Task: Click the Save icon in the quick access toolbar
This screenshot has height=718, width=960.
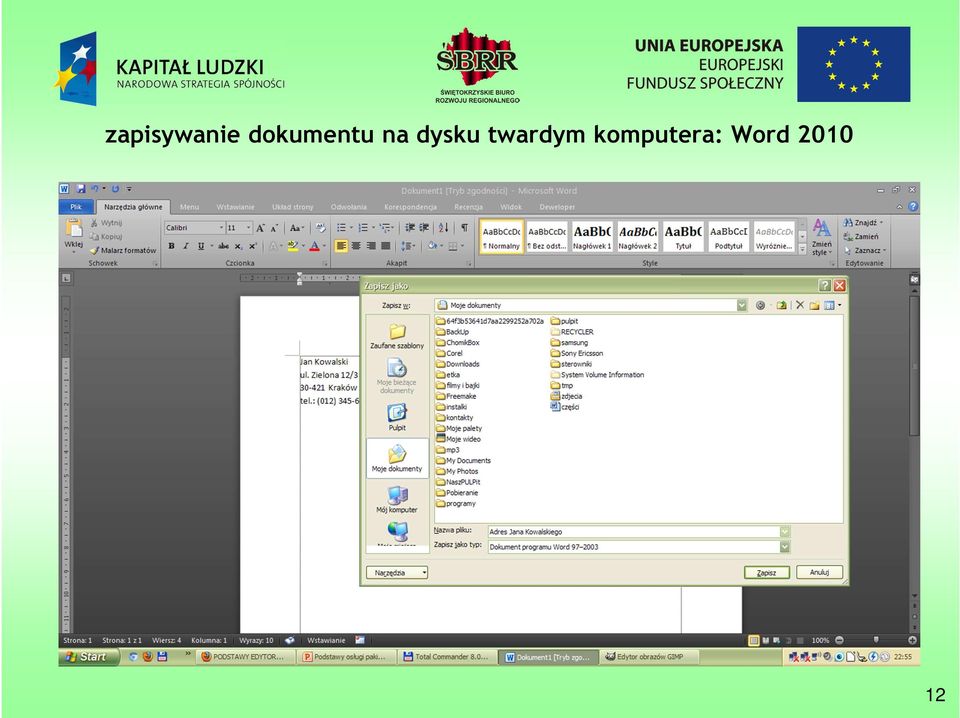Action: click(x=81, y=189)
